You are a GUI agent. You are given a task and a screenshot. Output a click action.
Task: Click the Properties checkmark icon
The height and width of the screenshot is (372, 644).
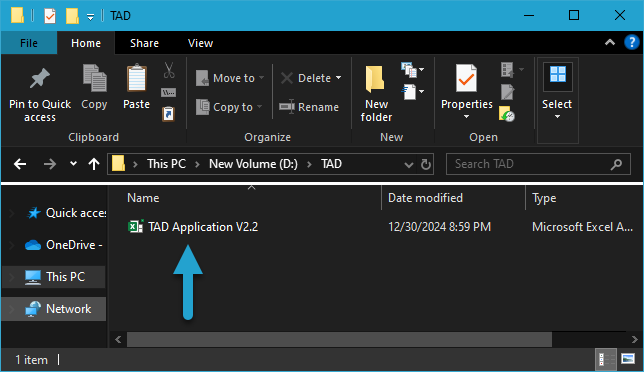pos(467,78)
